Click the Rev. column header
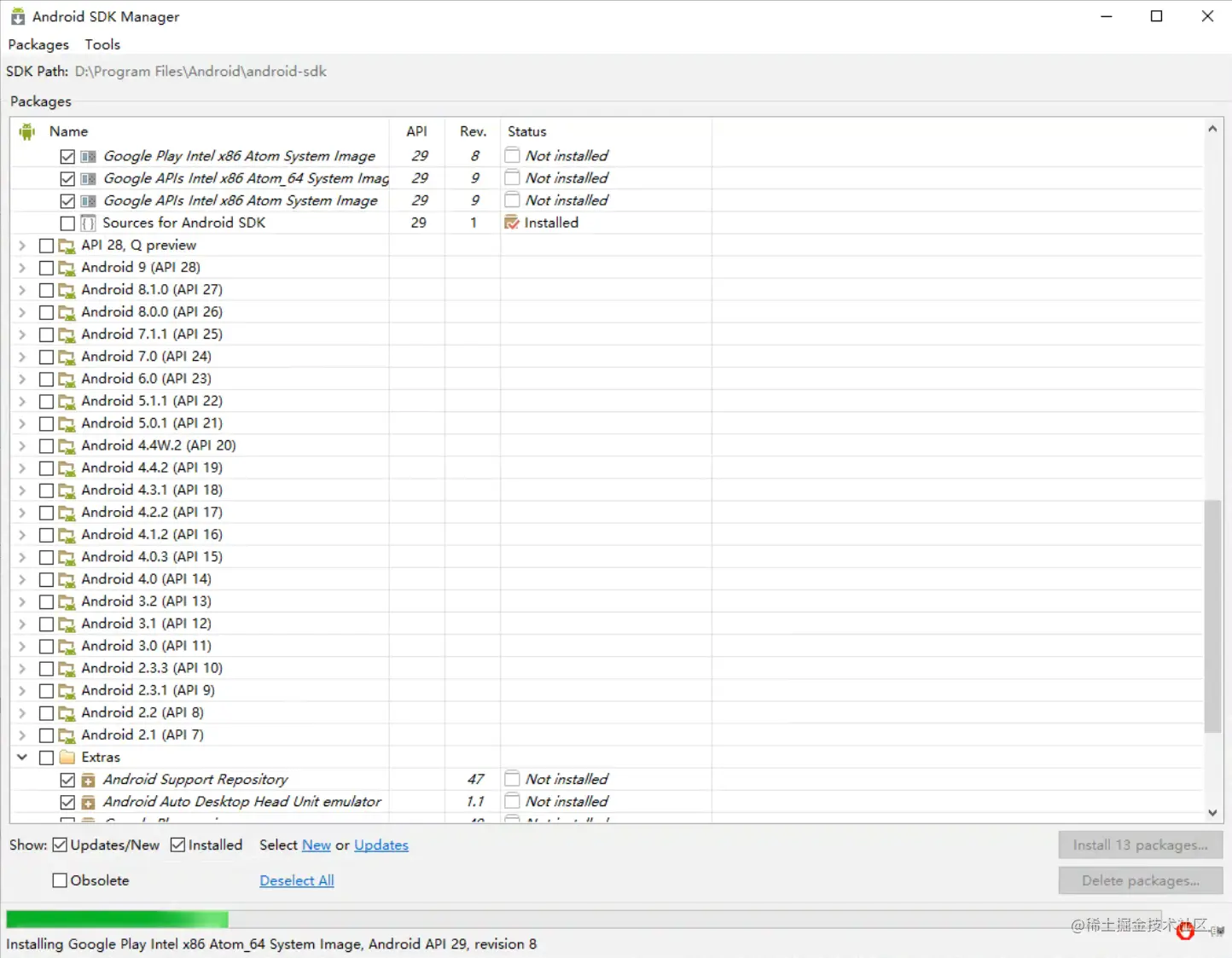The width and height of the screenshot is (1232, 958). (x=473, y=131)
